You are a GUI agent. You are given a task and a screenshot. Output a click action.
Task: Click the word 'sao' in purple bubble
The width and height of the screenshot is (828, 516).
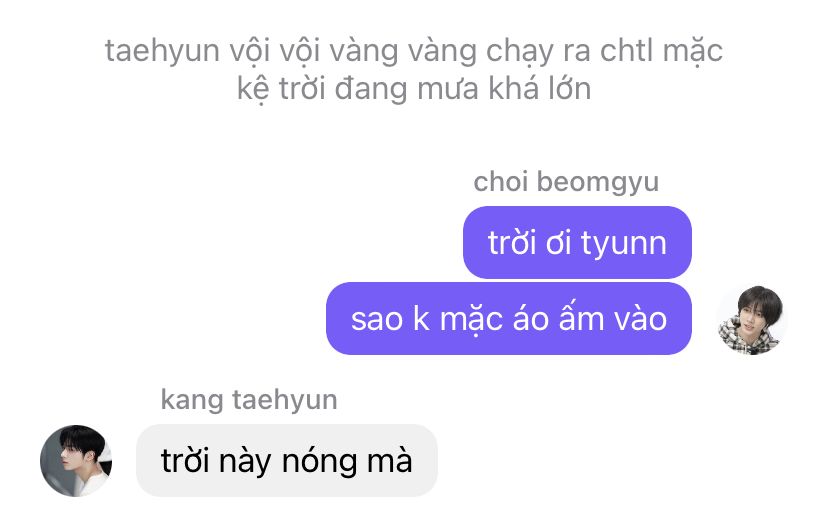click(x=377, y=320)
